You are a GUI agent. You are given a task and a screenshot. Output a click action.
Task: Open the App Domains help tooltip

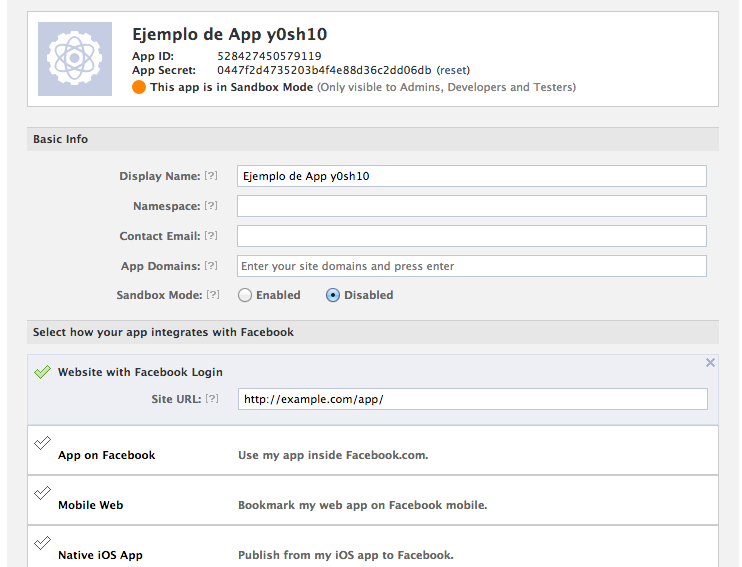coord(211,266)
